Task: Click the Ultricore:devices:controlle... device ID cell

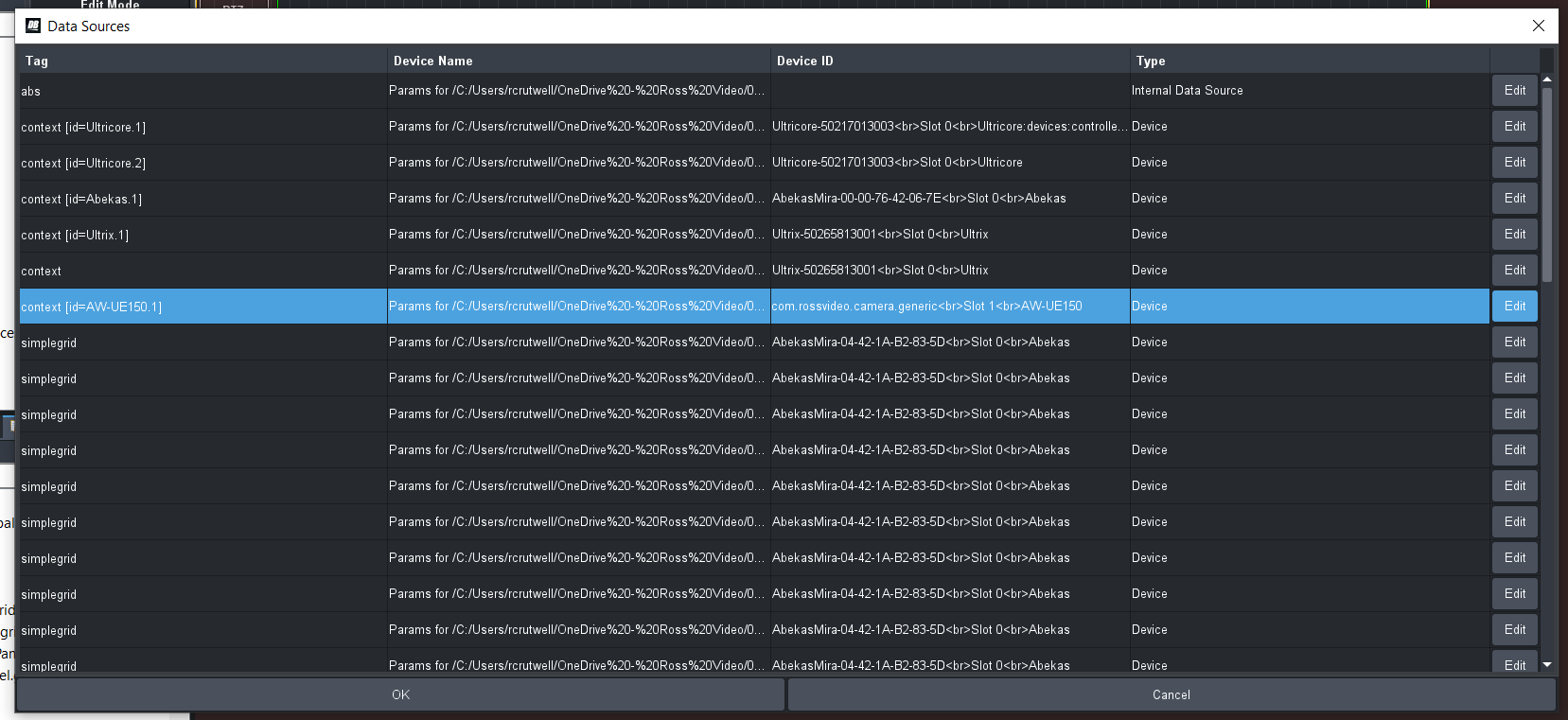Action: (x=950, y=127)
